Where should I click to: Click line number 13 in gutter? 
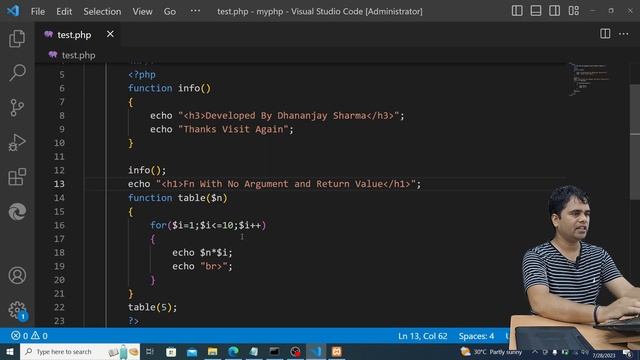point(59,184)
